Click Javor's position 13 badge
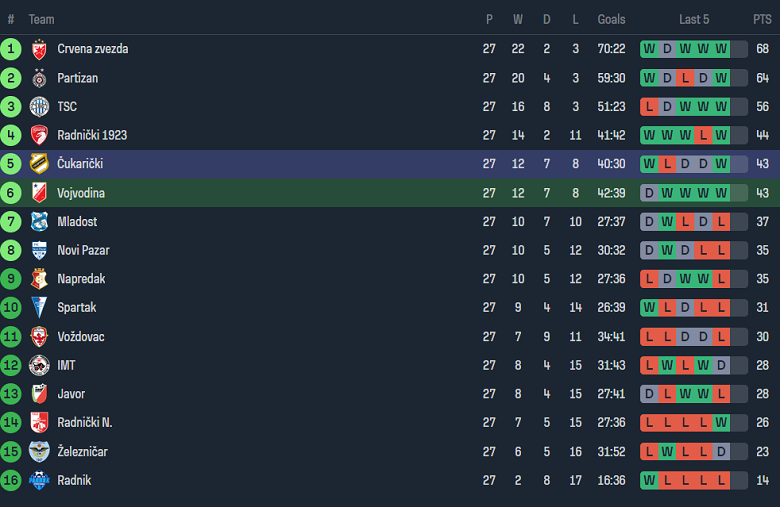The height and width of the screenshot is (507, 780). point(11,394)
